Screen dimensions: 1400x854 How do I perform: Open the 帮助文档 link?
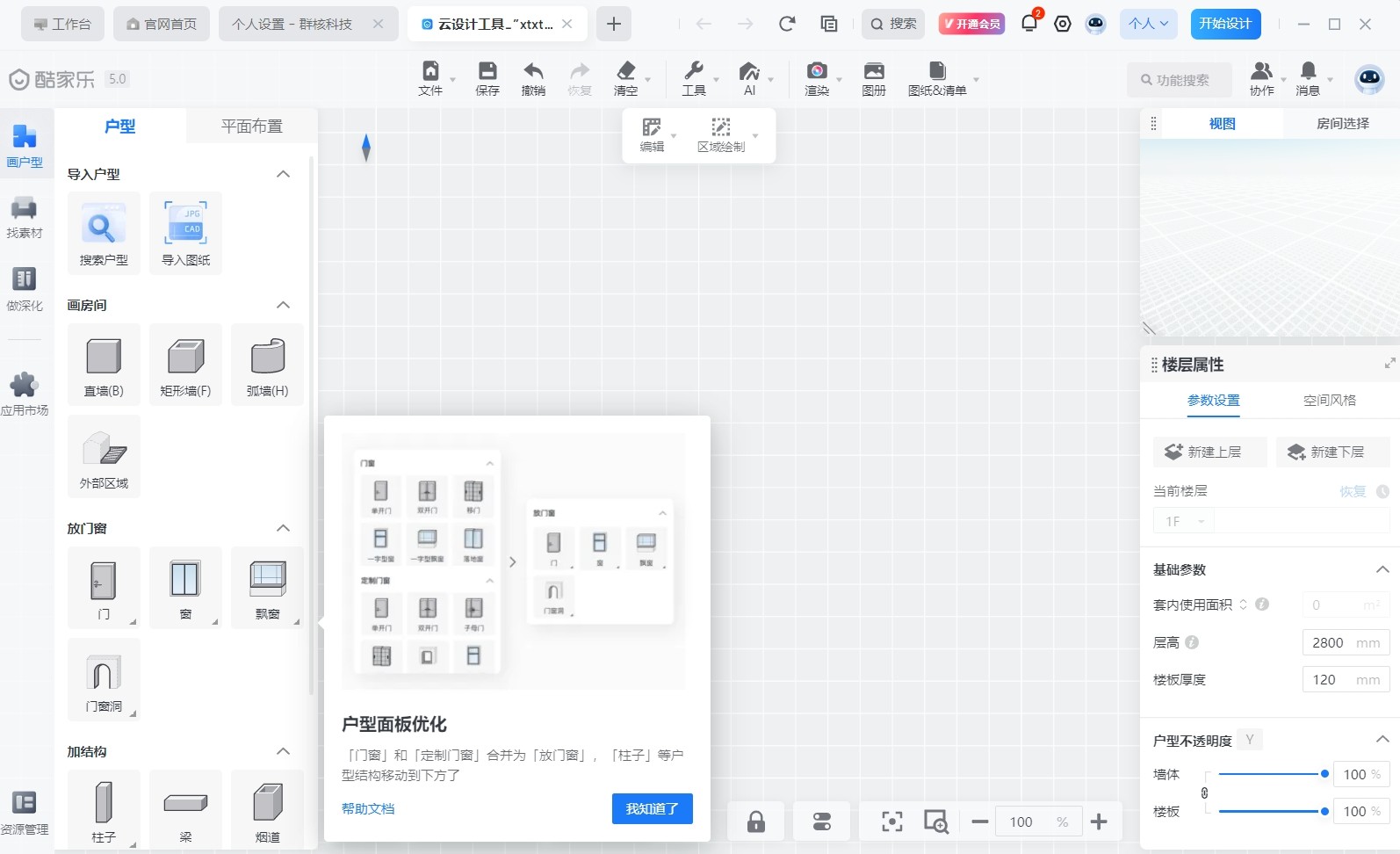(x=368, y=808)
